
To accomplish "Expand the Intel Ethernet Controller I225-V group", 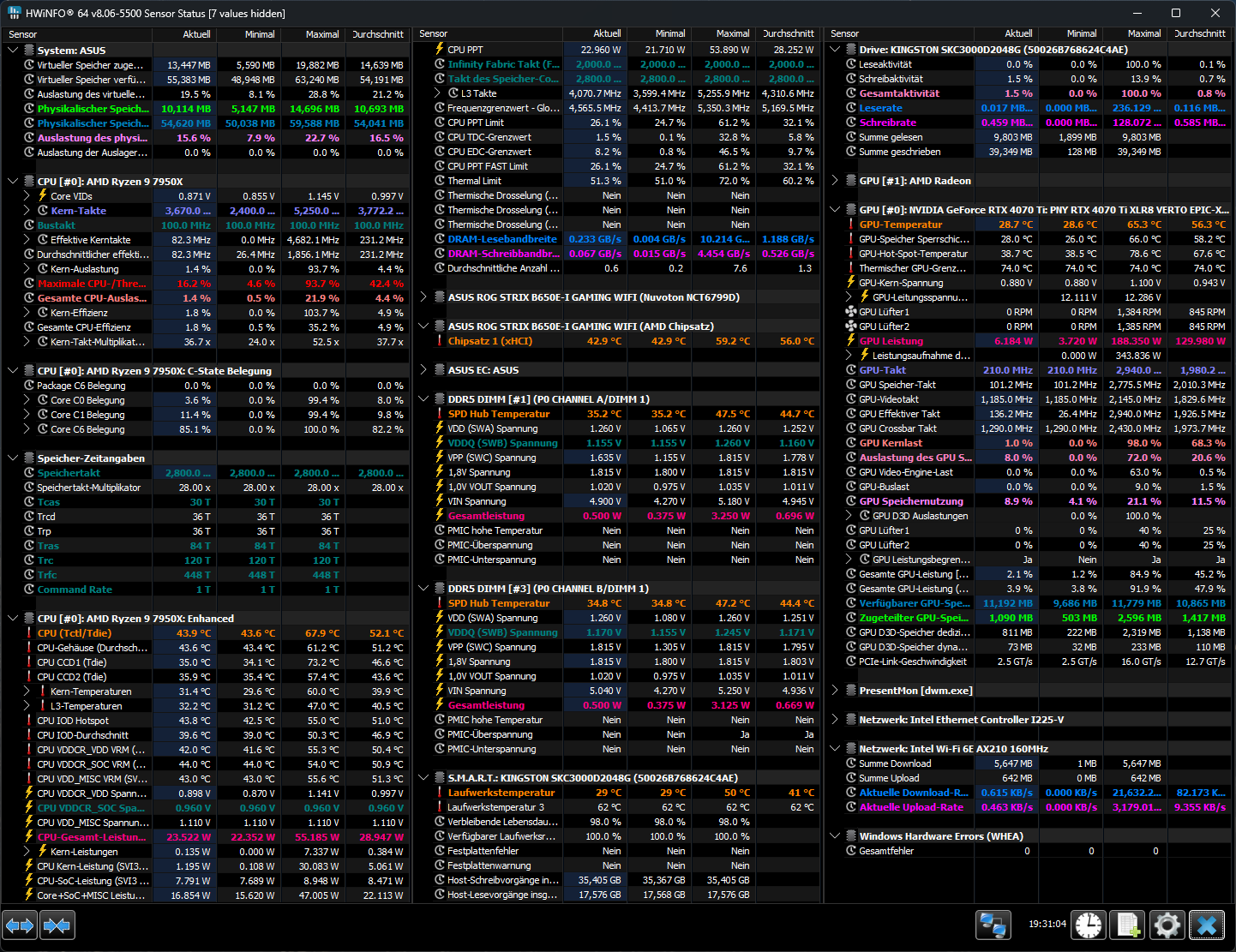I will point(835,720).
